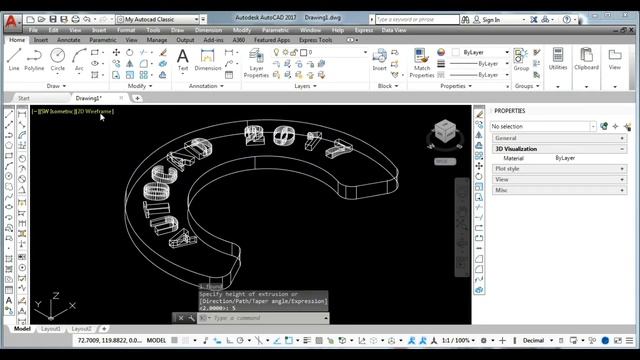Click the Plot print icon in quick access toolbar
This screenshot has width=640, height=360.
tap(75, 19)
